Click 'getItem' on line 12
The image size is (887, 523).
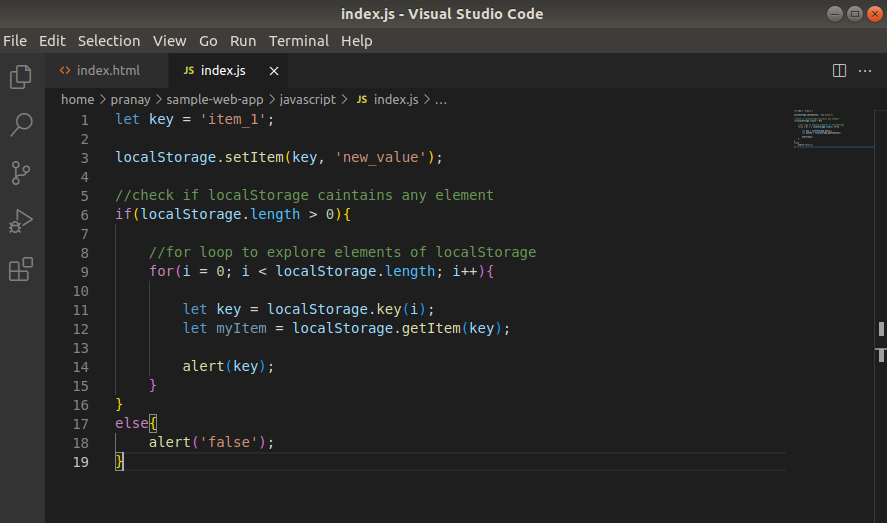431,329
